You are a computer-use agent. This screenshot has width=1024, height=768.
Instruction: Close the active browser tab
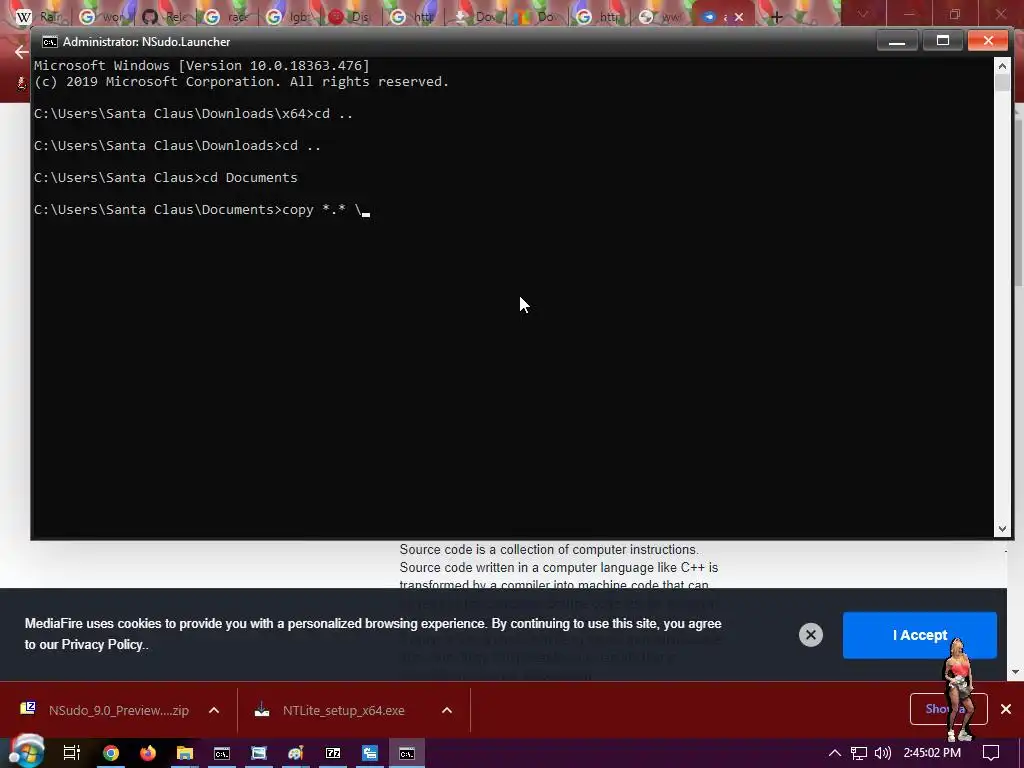[x=739, y=17]
